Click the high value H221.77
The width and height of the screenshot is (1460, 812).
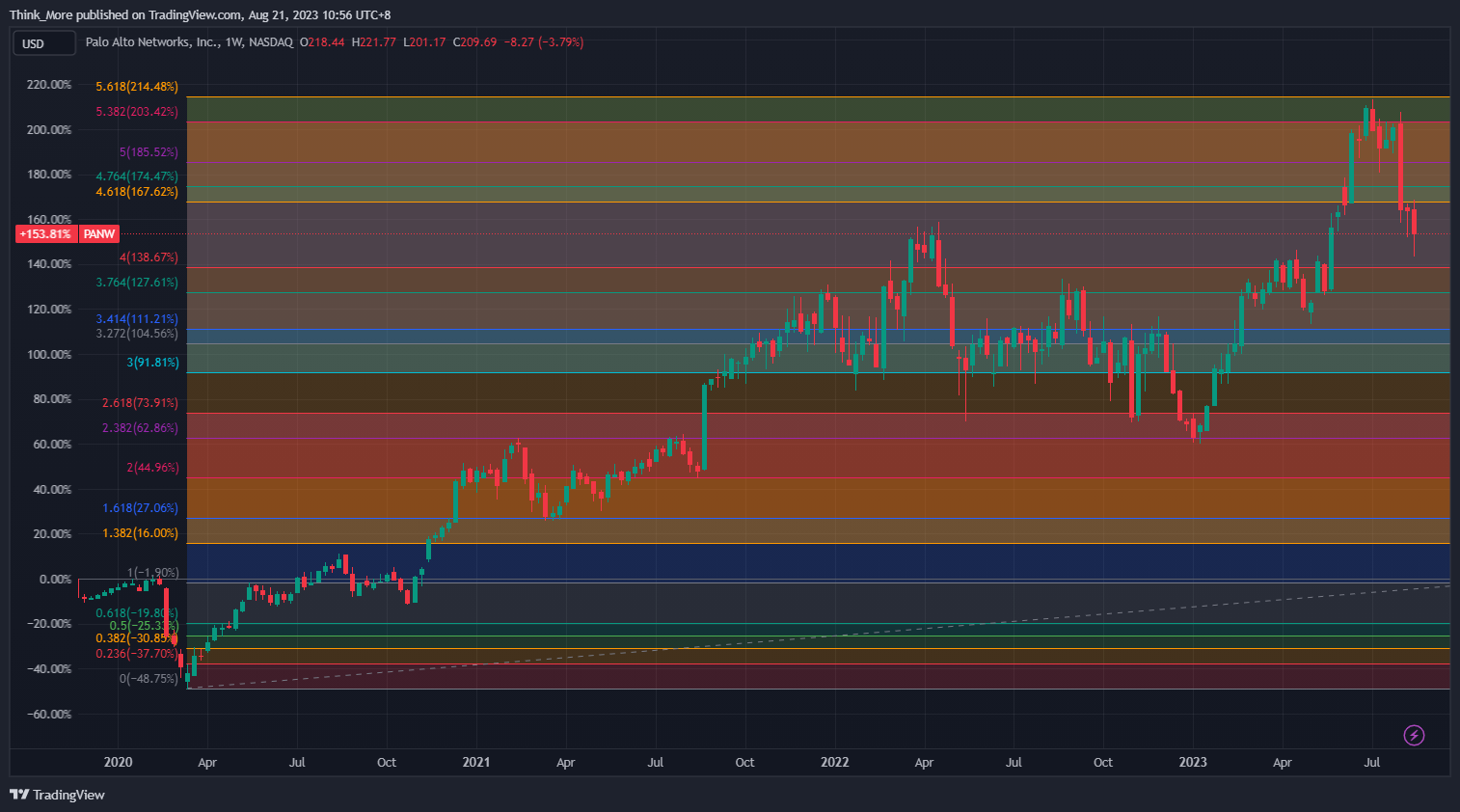(374, 42)
